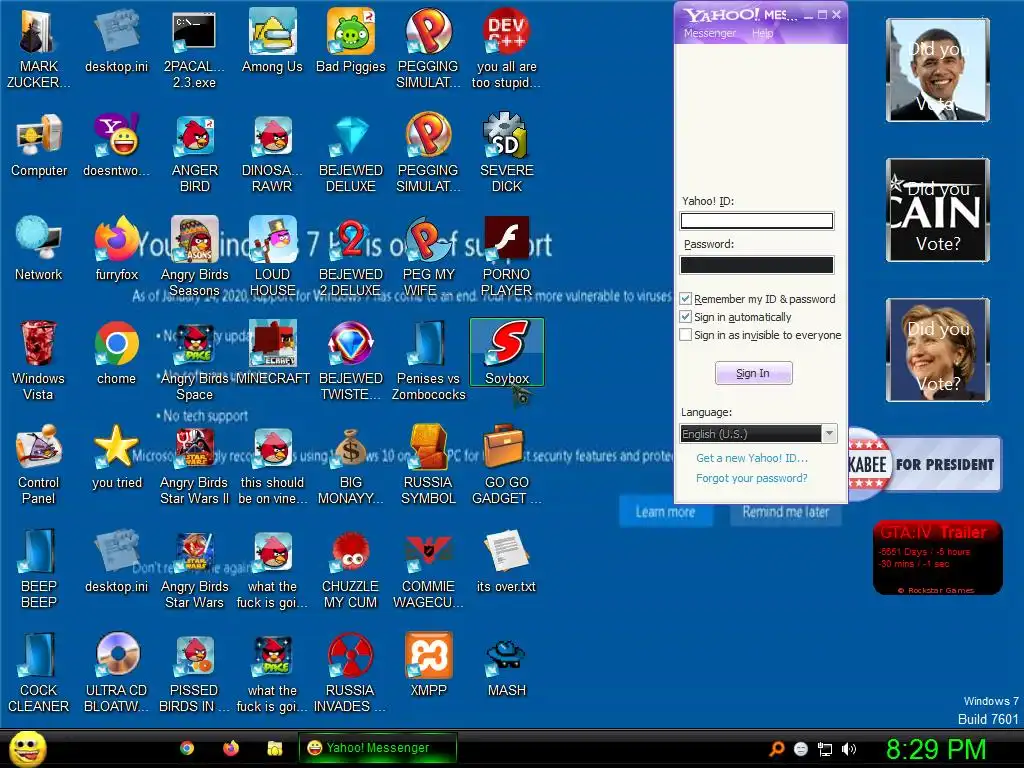Click the tray search magnifier icon
This screenshot has width=1024, height=768.
776,749
